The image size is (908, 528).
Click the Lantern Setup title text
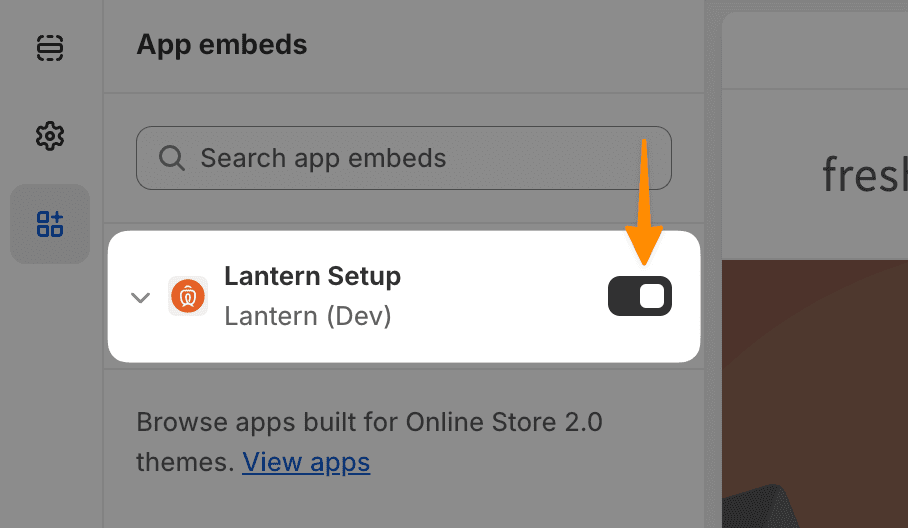312,276
